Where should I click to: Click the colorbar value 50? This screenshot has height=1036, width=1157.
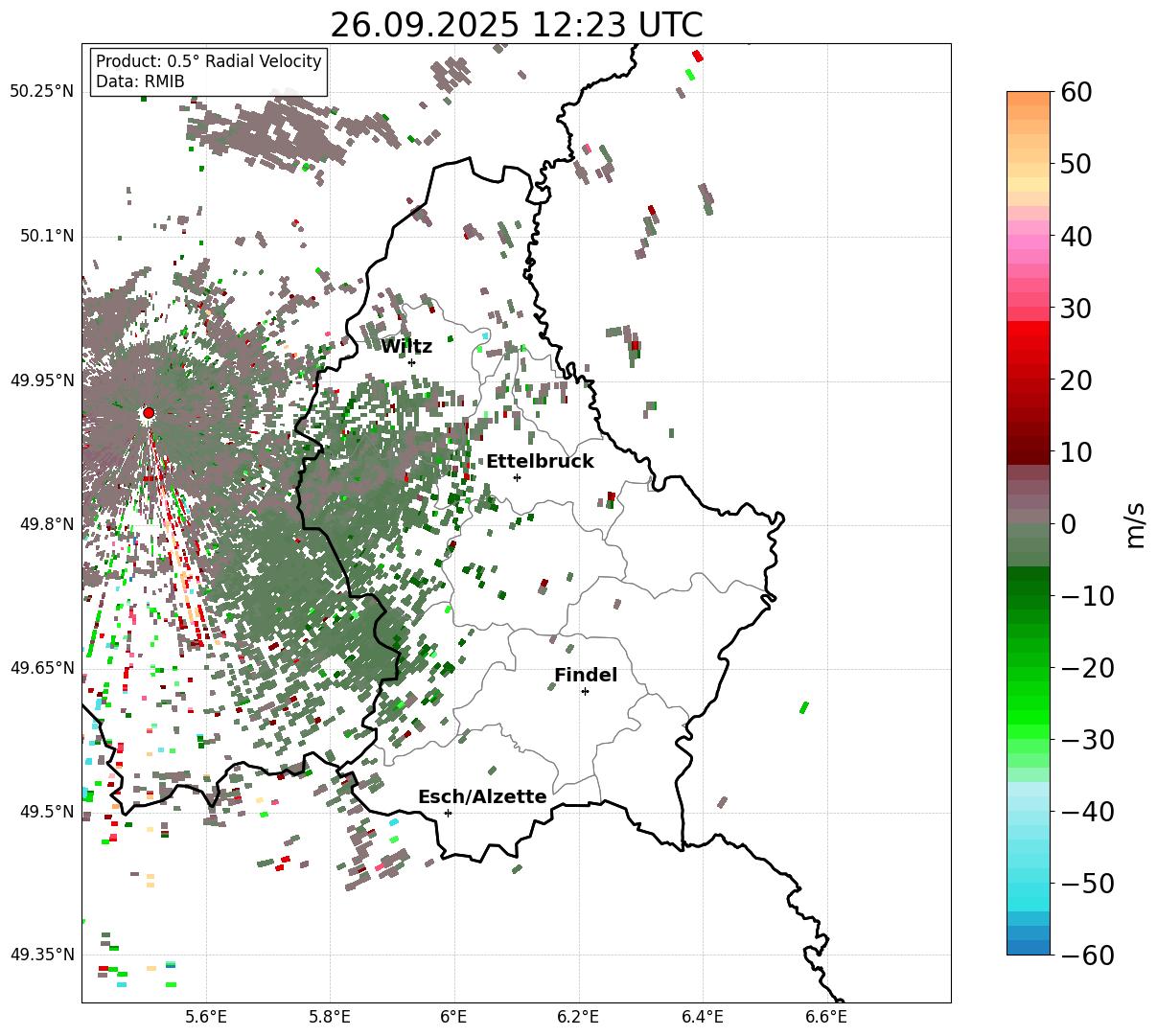tap(1075, 164)
